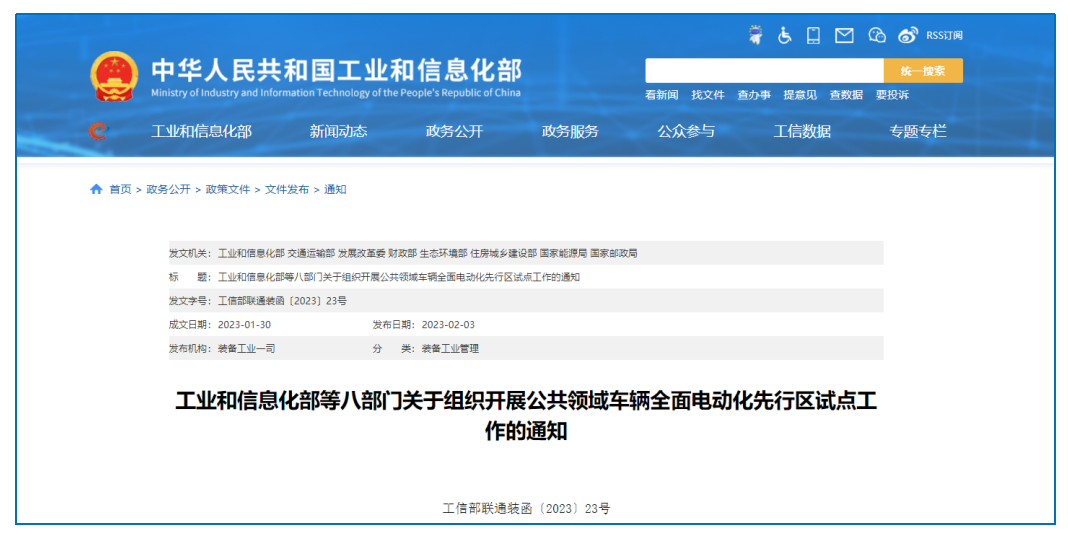
Task: Click the wheelchair accessibility icon
Action: point(785,35)
